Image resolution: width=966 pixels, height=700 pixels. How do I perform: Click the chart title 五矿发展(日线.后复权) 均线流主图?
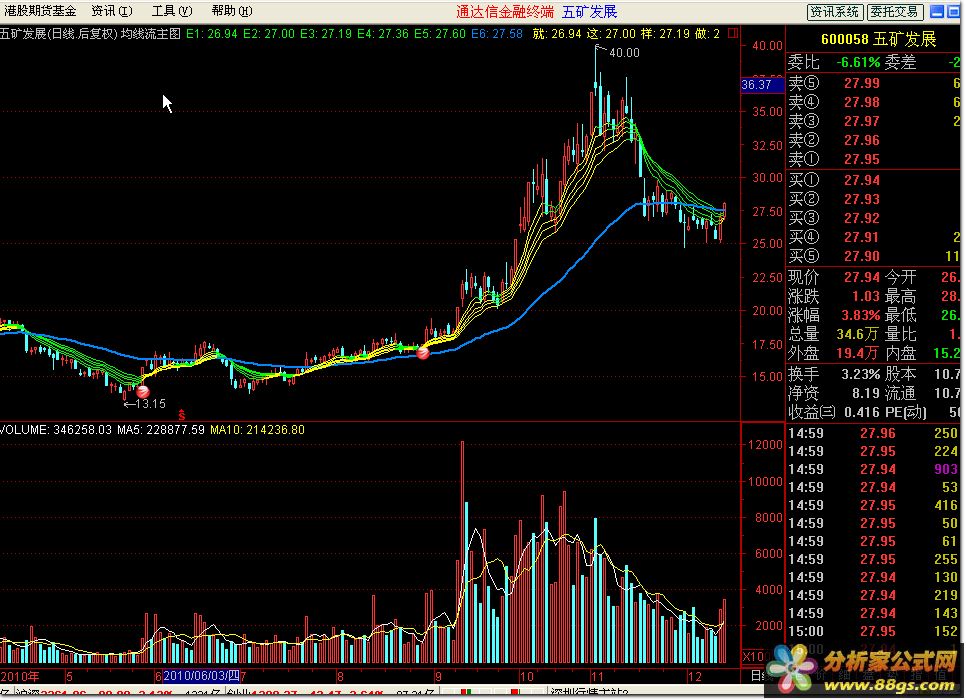click(x=90, y=34)
